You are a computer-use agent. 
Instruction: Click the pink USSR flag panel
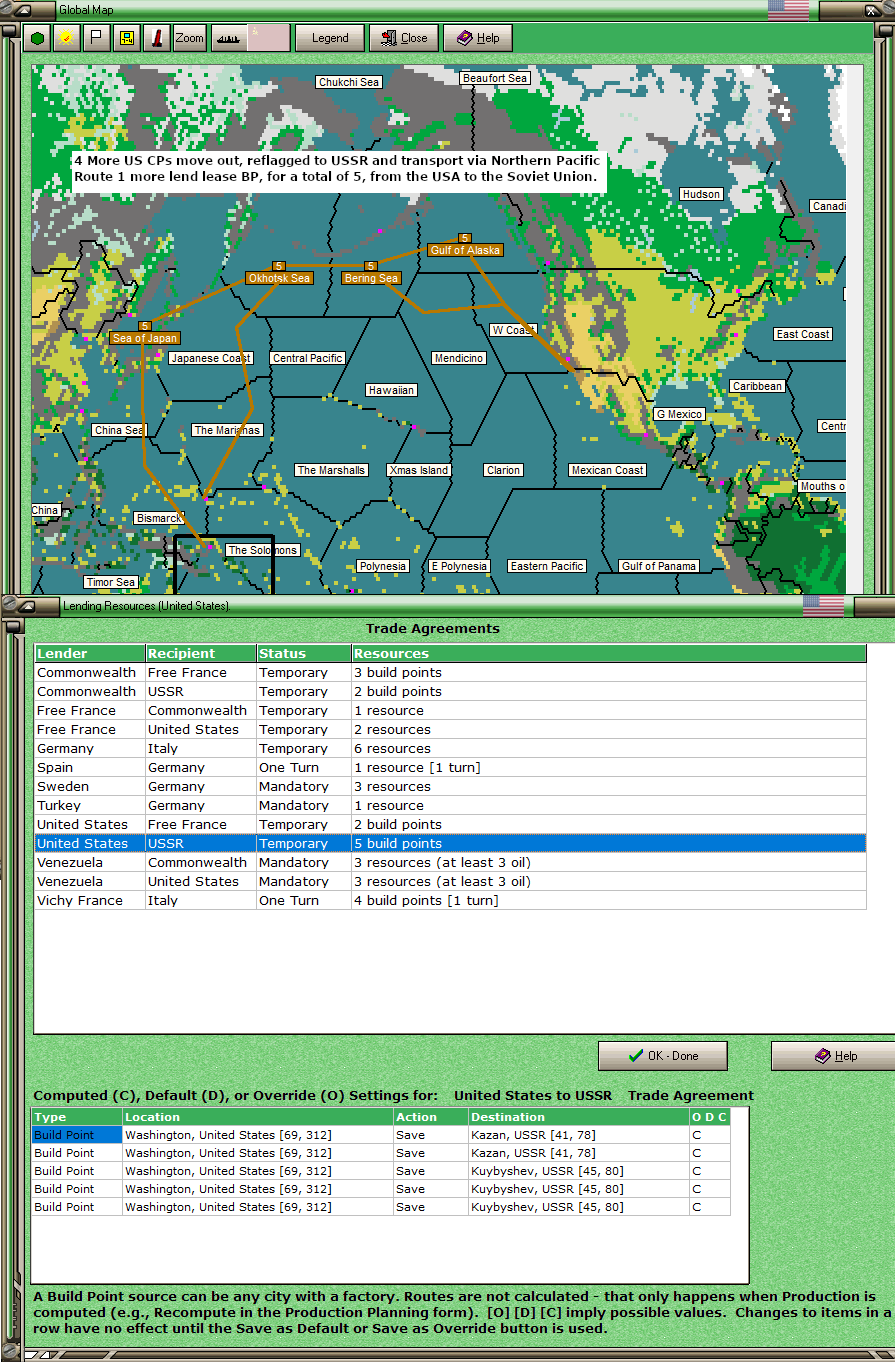pos(268,38)
